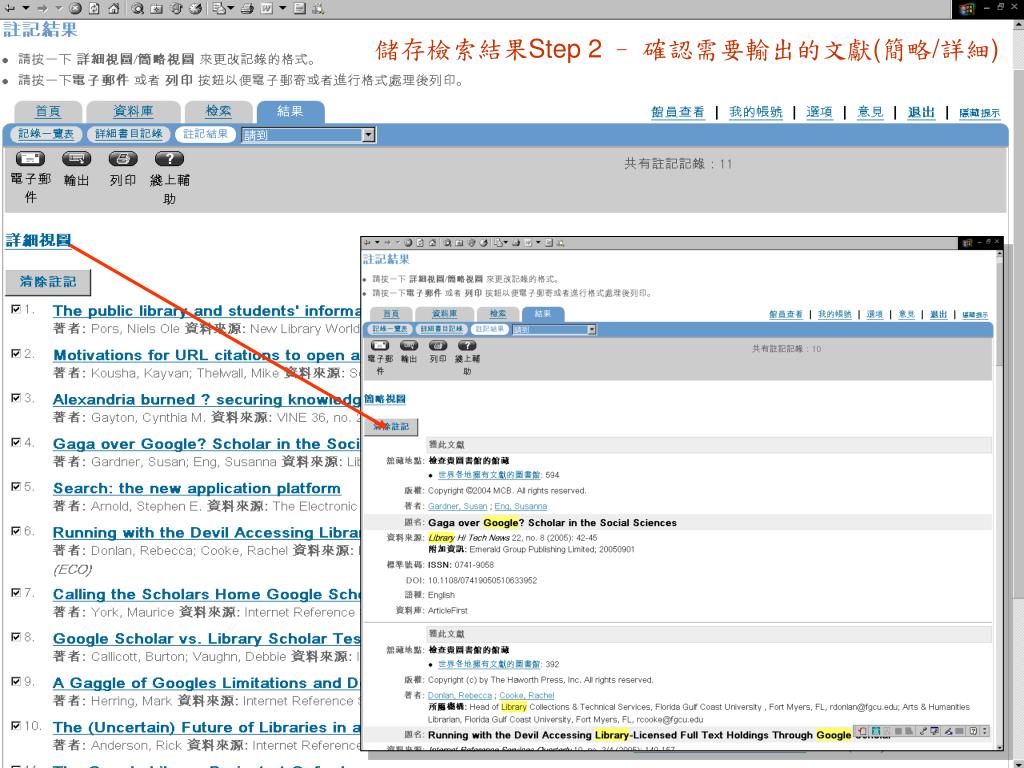
Task: Click the browser Back arrow in the main window toolbar
Action: [9, 8]
